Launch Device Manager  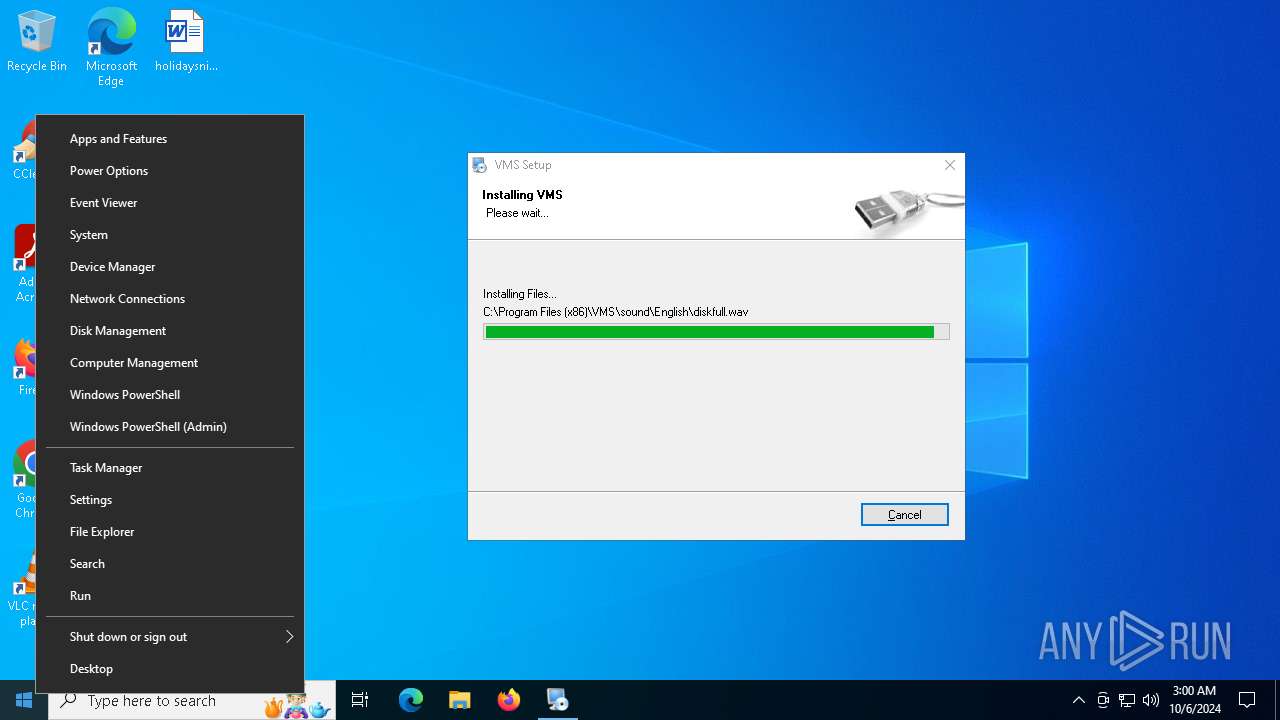(170, 267)
